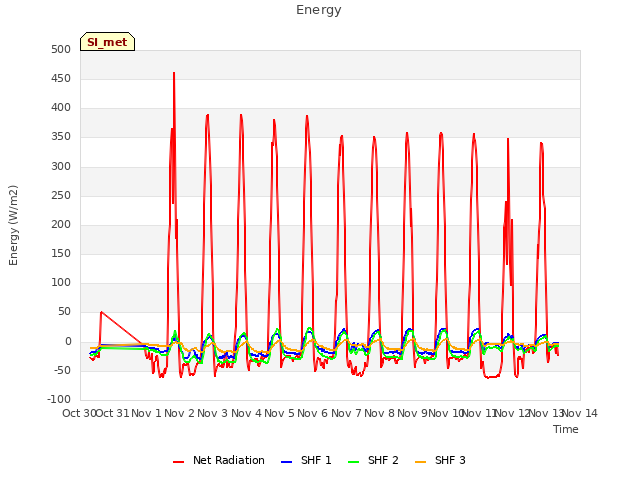Click the -100 y-axis tick label

[x=59, y=399]
